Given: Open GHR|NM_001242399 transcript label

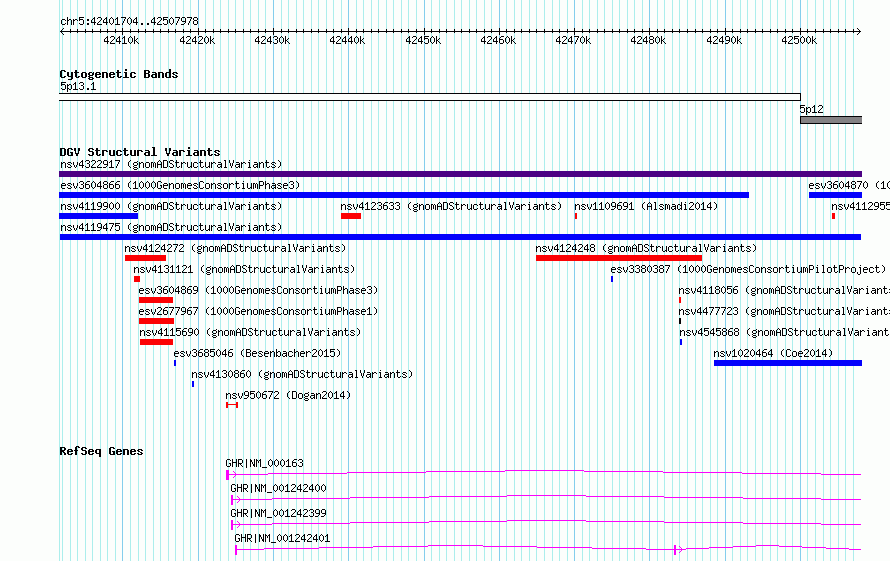Looking at the screenshot, I should pyautogui.click(x=278, y=513).
